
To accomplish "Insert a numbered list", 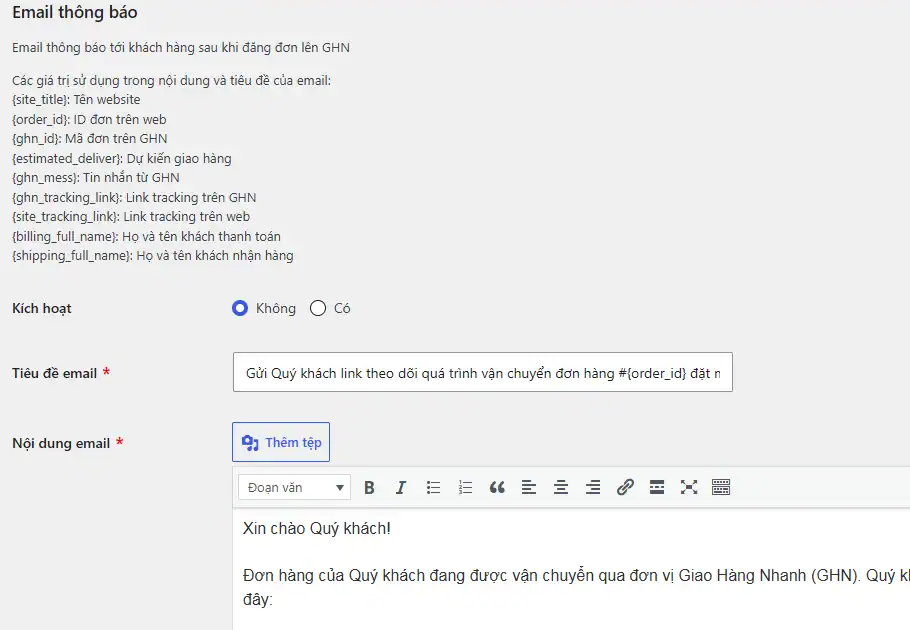I will [x=465, y=487].
